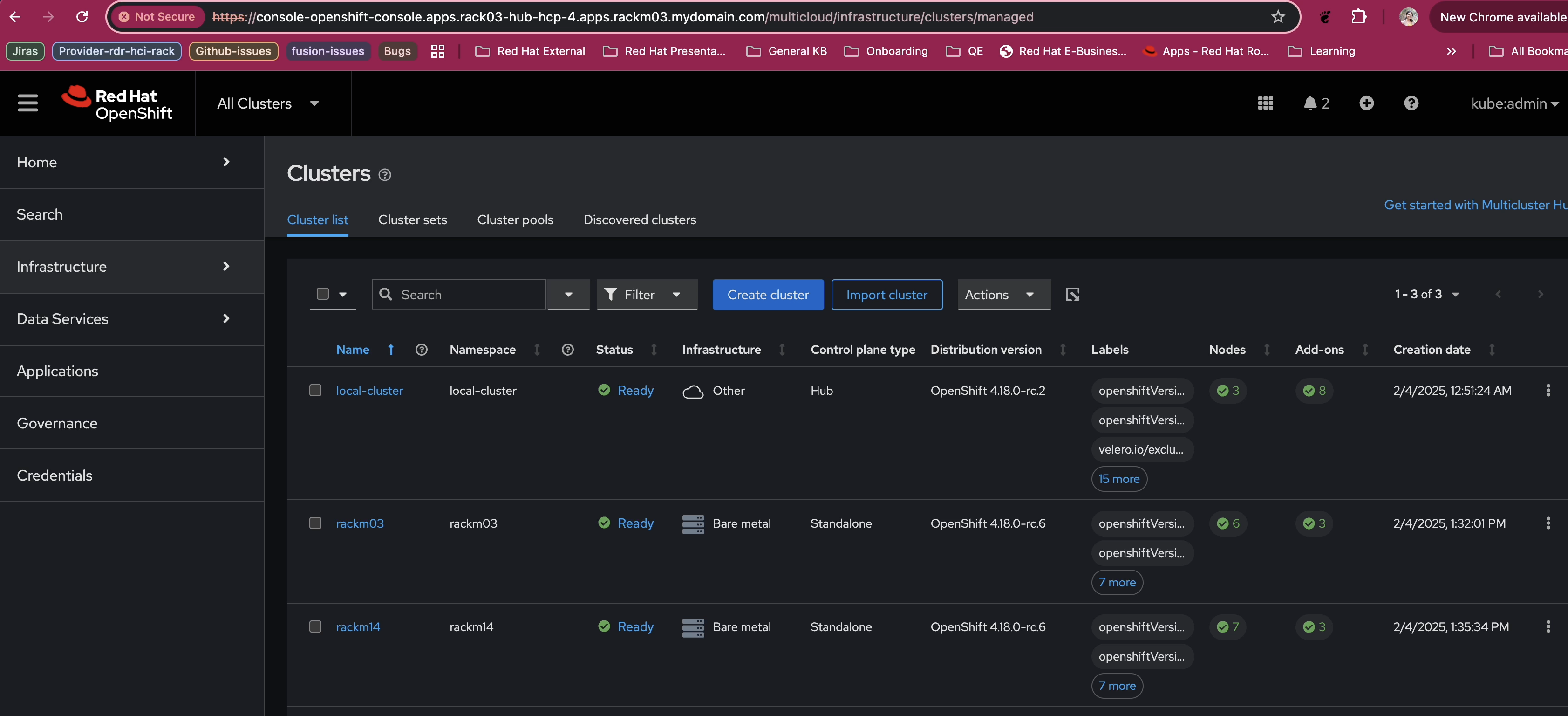Click into the cluster Search field
This screenshot has height=716, width=1568.
point(469,295)
